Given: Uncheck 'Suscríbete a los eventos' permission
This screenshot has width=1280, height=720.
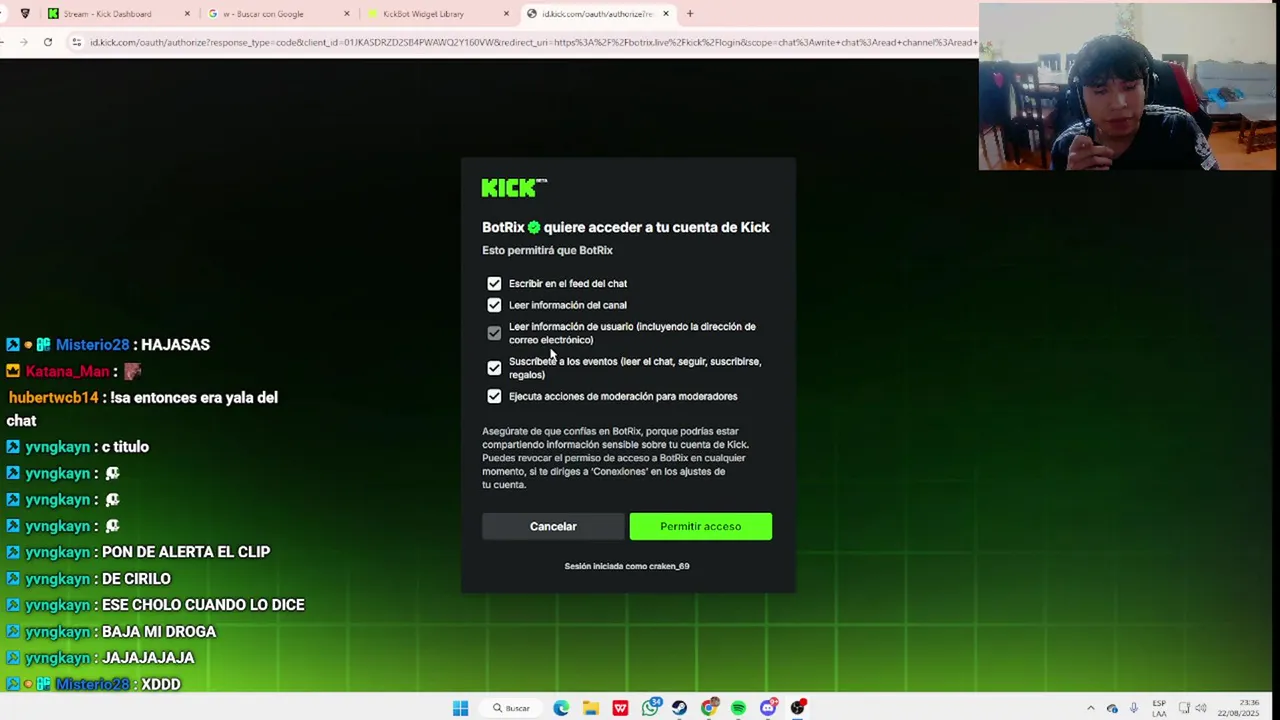Looking at the screenshot, I should pos(494,368).
